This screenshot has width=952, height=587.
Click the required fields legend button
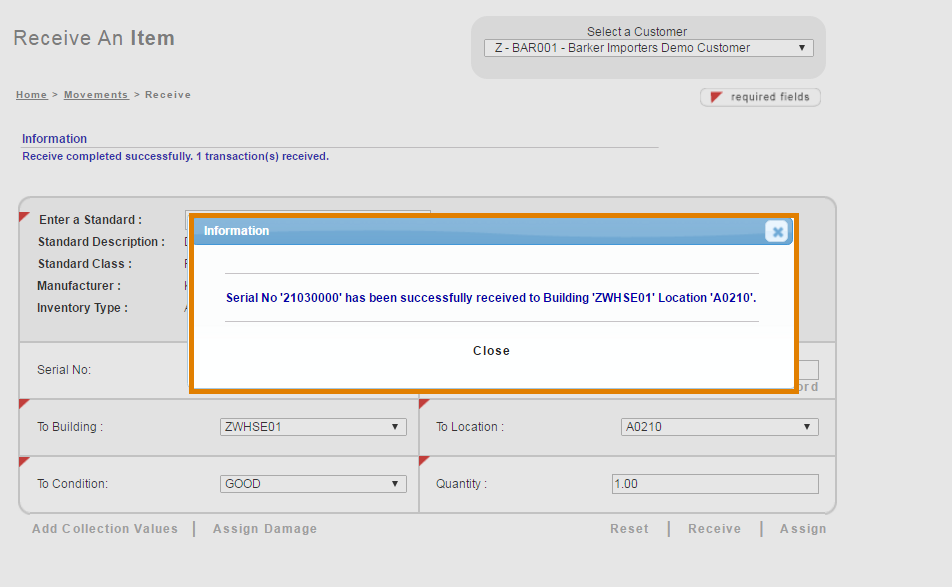click(x=761, y=97)
